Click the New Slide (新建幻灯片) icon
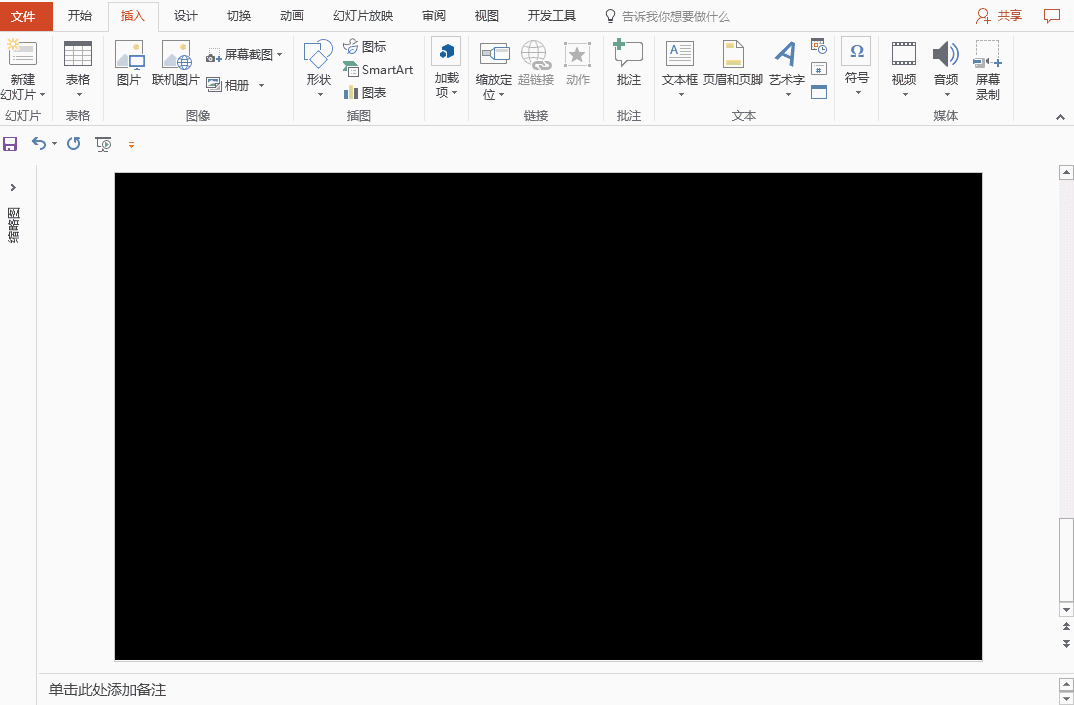This screenshot has width=1074, height=705. click(x=22, y=53)
